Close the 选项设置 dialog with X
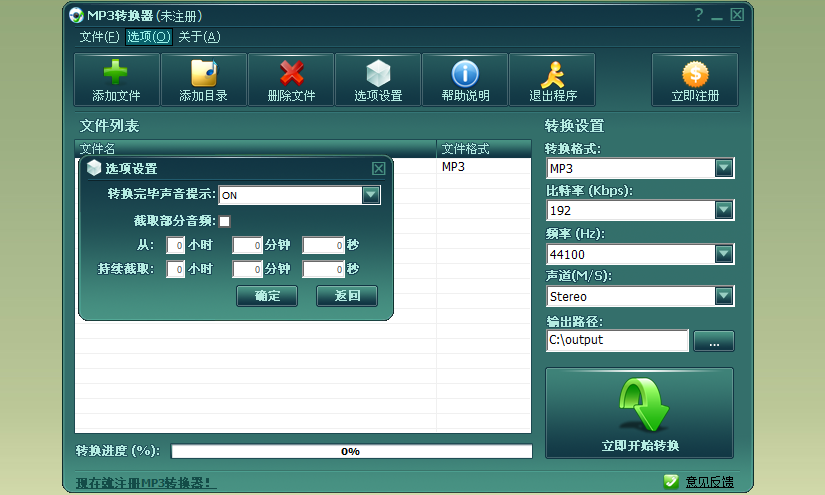The image size is (825, 495). [378, 168]
